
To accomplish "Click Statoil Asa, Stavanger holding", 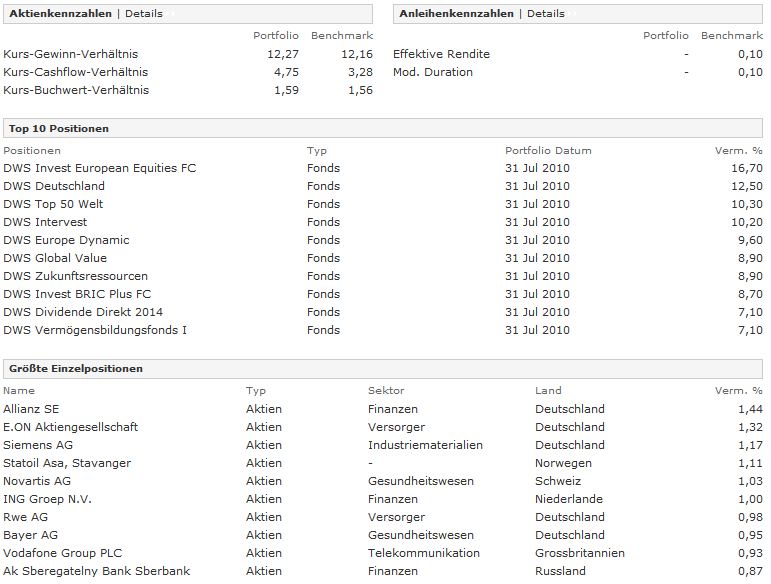I will click(x=67, y=463).
